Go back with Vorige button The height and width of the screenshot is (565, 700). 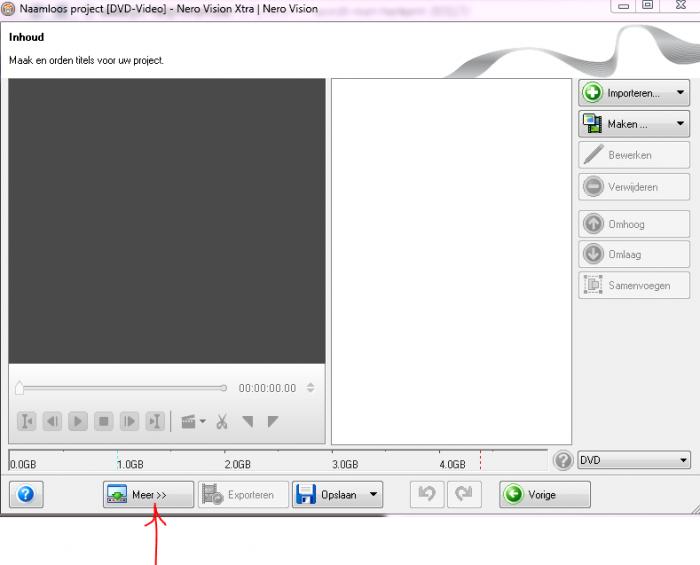coord(545,494)
